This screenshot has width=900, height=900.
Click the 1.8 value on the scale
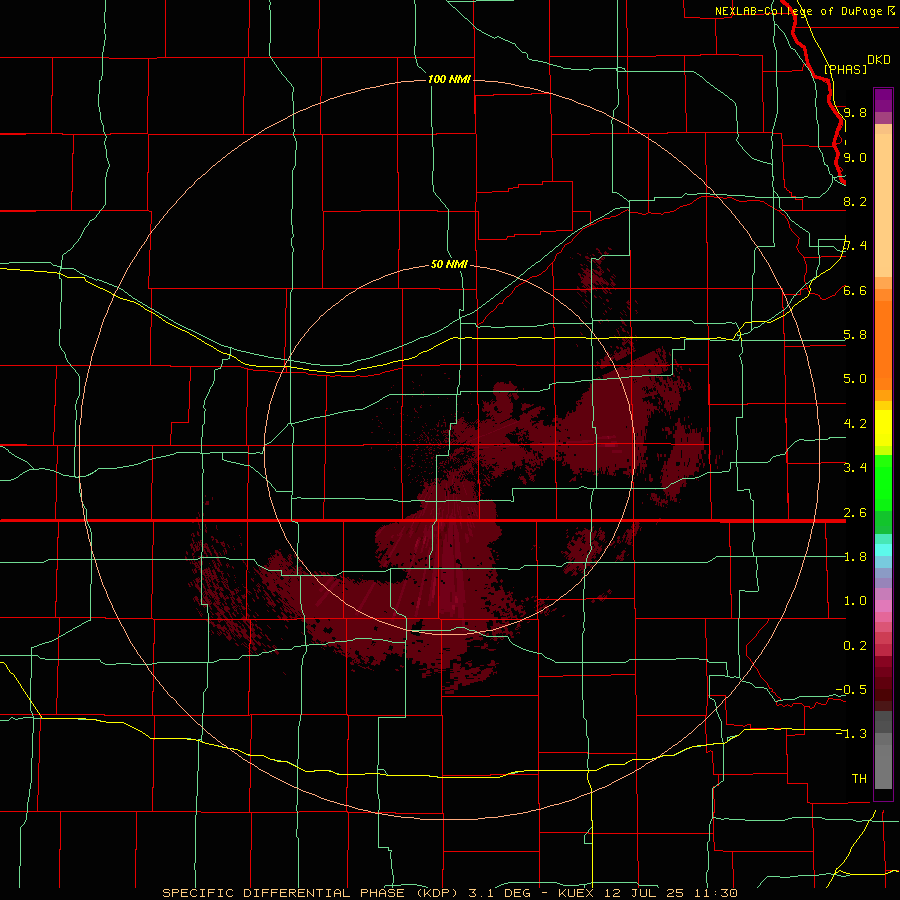coord(855,557)
